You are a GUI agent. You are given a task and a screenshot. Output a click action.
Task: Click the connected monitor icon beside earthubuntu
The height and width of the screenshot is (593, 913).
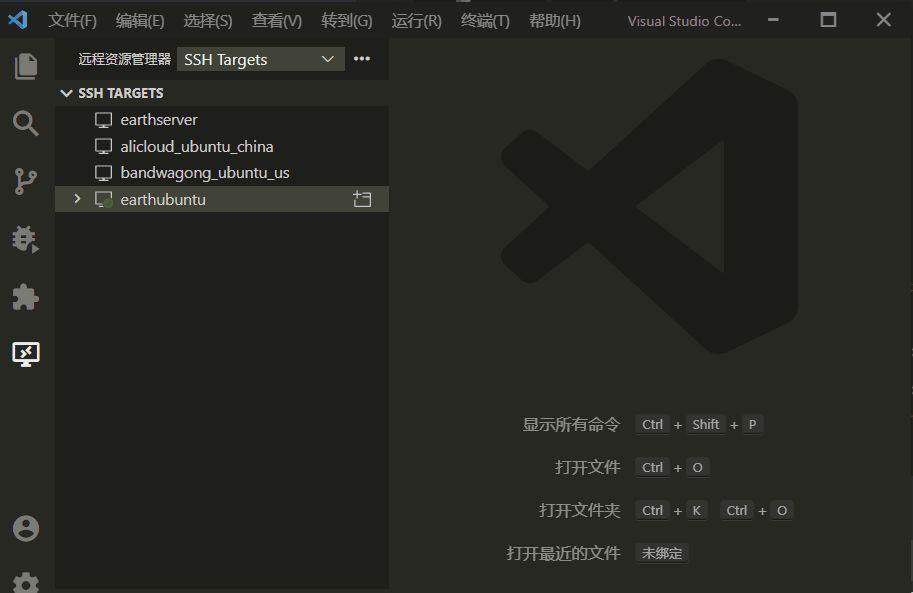(x=104, y=200)
